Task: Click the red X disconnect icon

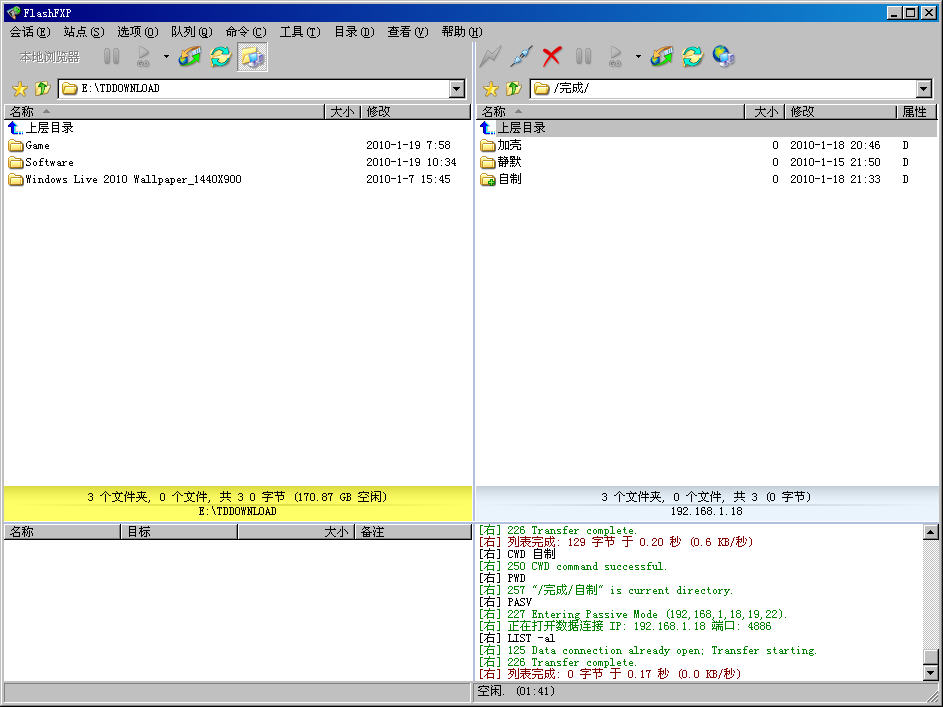Action: [x=551, y=57]
